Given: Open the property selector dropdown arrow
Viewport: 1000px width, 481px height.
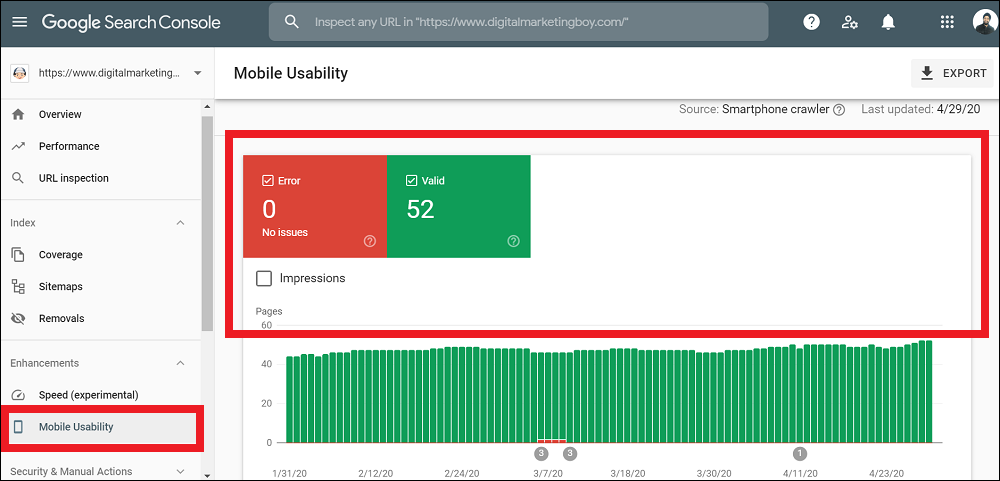Looking at the screenshot, I should click(198, 73).
